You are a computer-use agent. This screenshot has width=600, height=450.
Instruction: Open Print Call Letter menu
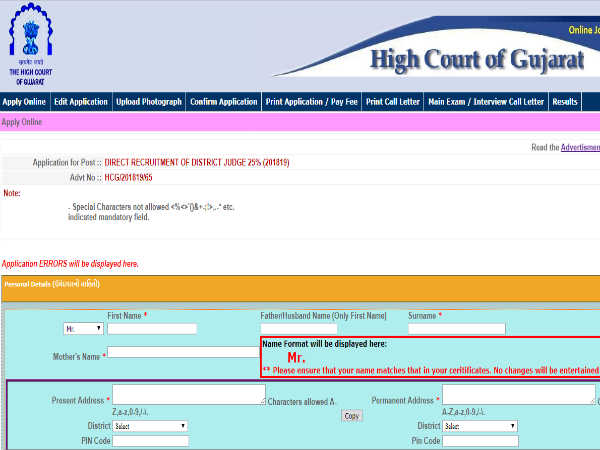[x=393, y=102]
